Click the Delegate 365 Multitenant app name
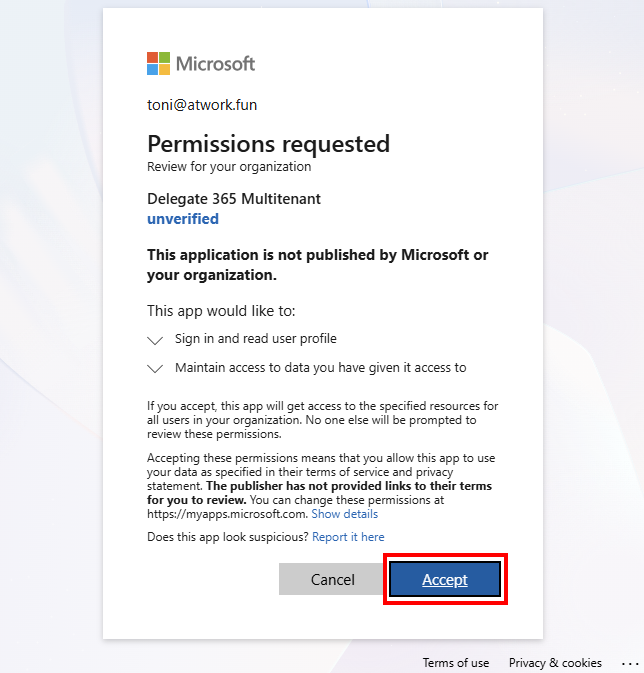The image size is (644, 673). (233, 198)
